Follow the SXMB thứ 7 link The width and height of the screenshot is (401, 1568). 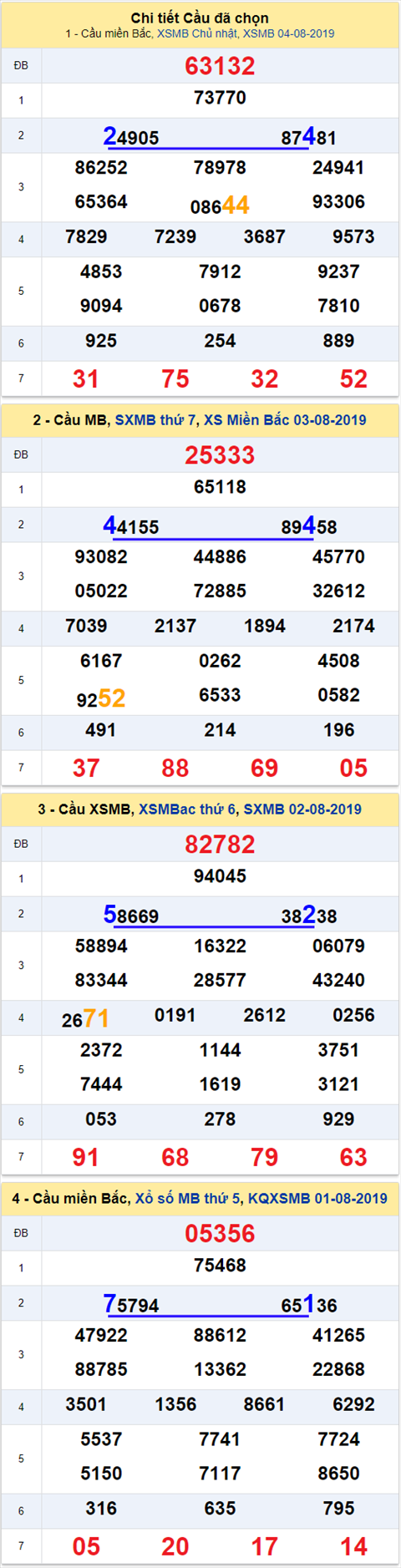pyautogui.click(x=154, y=419)
